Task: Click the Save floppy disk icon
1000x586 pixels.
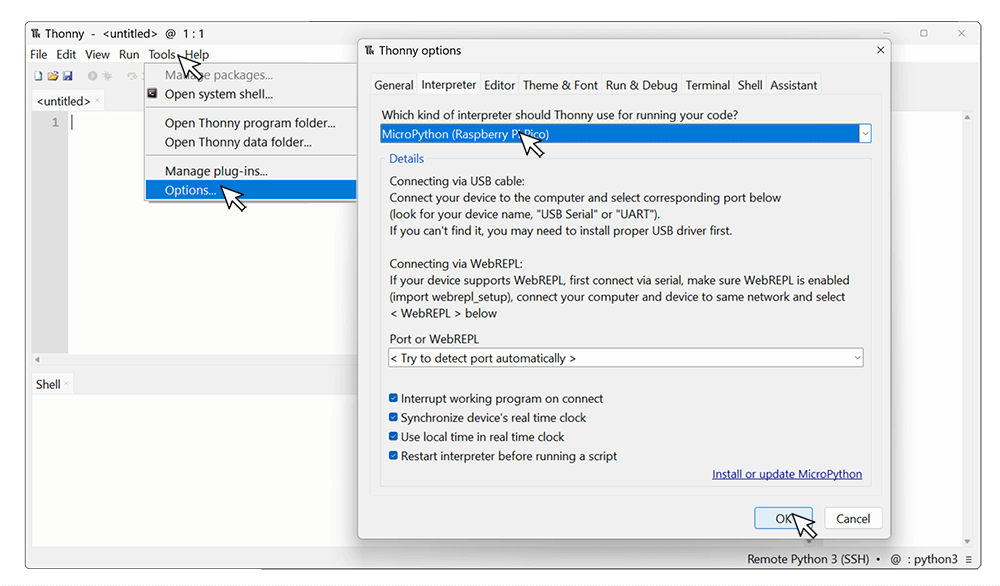Action: pos(68,76)
